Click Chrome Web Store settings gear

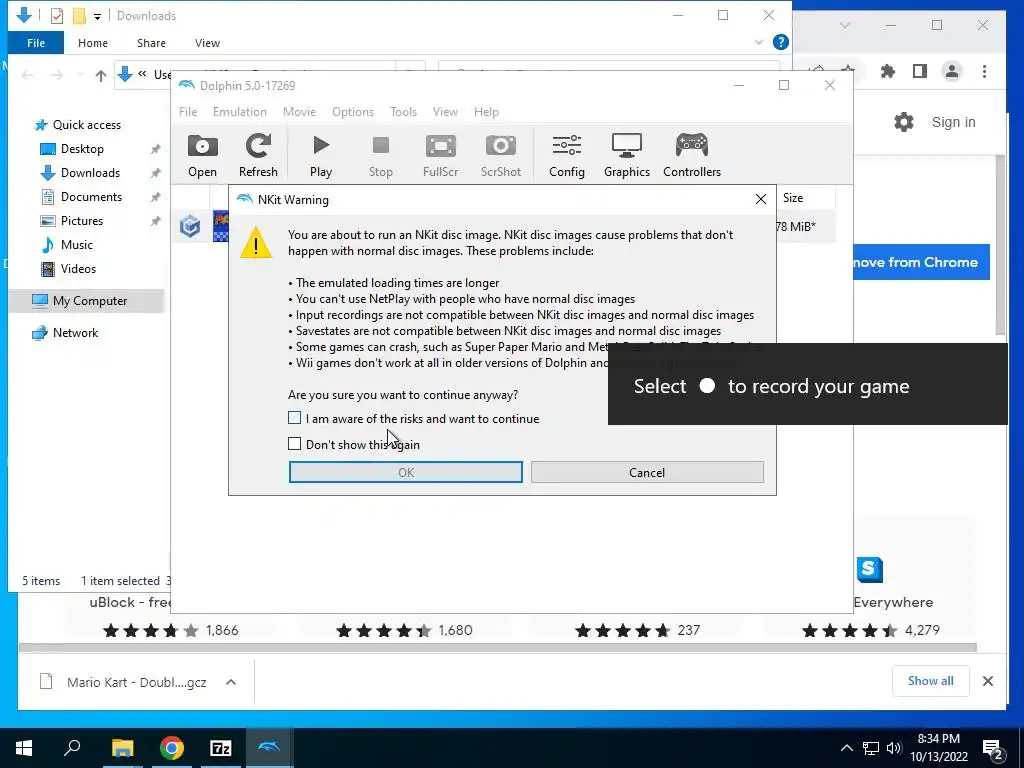[904, 122]
